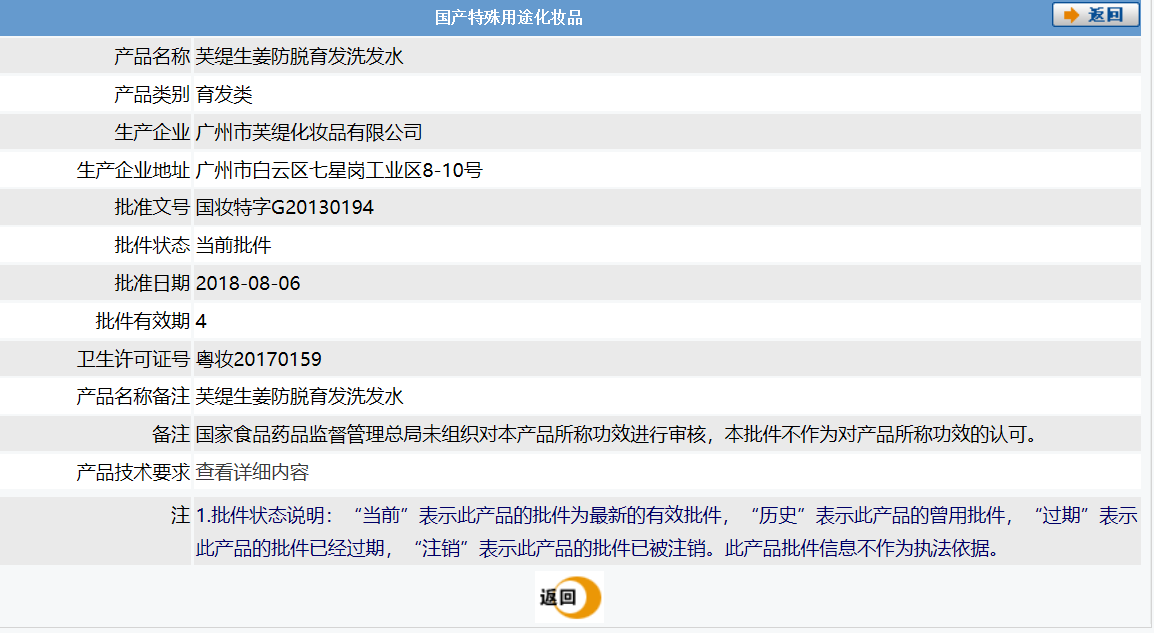1154x633 pixels.
Task: Click the 产品类别 value 育发类
Action: [224, 95]
